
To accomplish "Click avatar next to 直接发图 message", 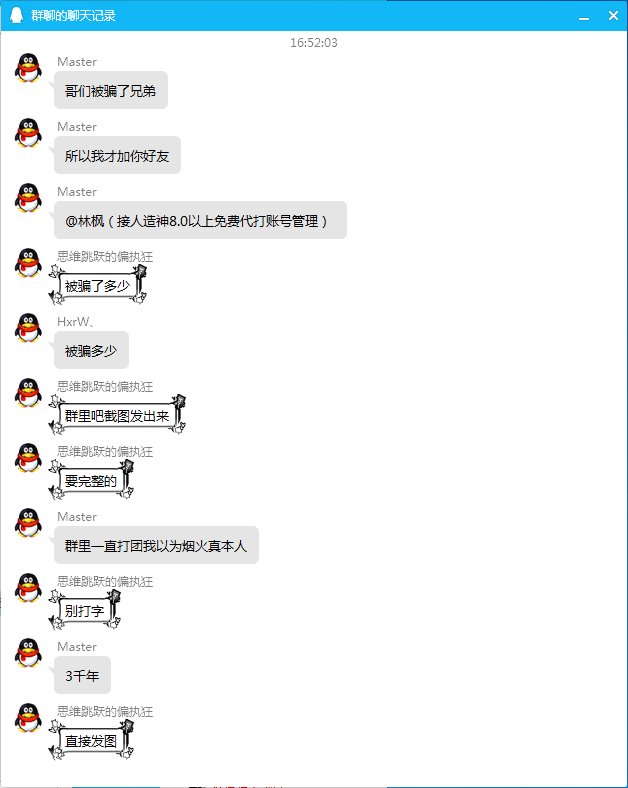I will 29,718.
